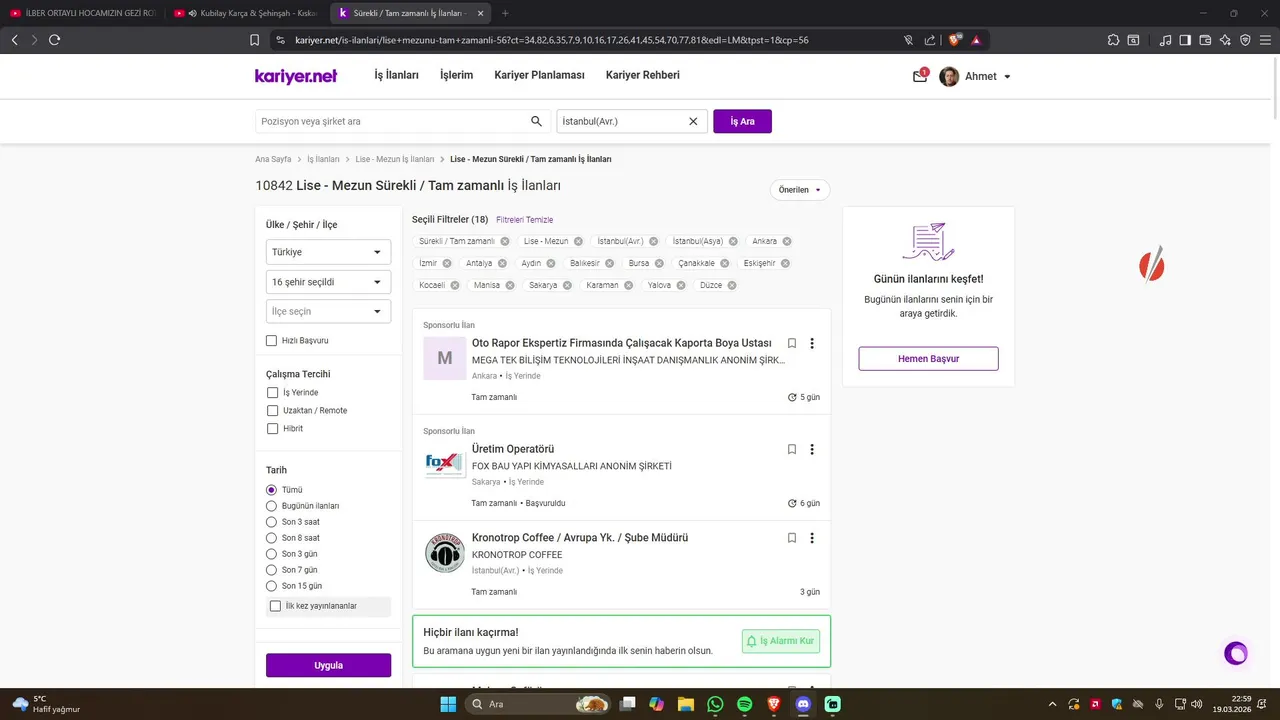Image resolution: width=1280 pixels, height=720 pixels.
Task: Select the Son 7 gün radio button
Action: [271, 570]
